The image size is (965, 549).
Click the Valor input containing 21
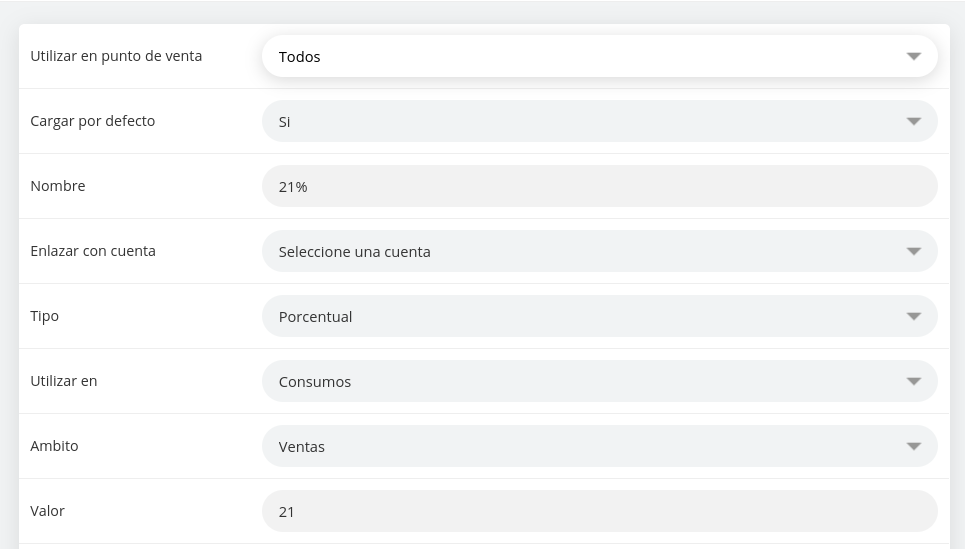pyautogui.click(x=599, y=512)
